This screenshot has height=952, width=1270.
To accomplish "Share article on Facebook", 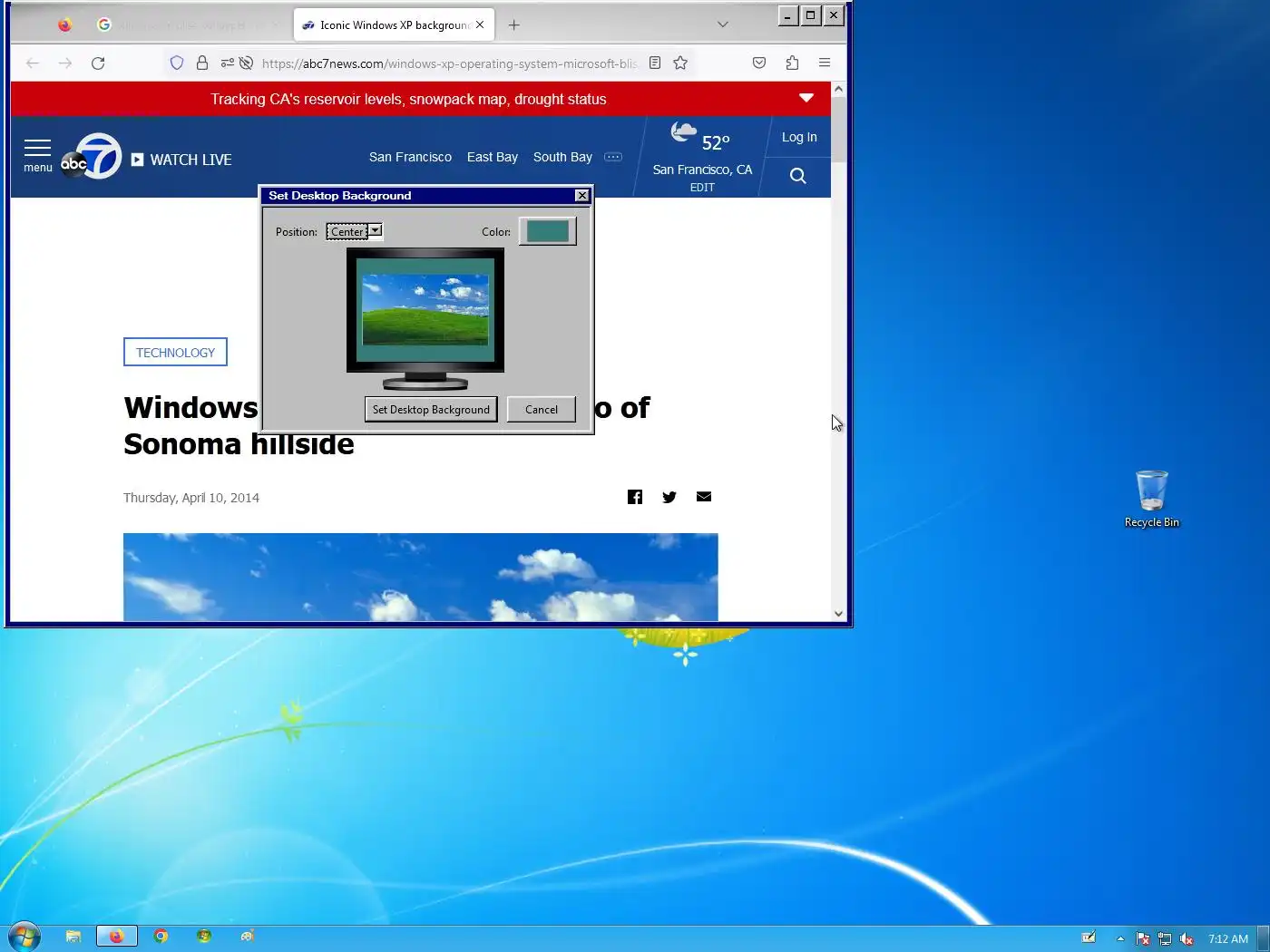I will (x=635, y=497).
